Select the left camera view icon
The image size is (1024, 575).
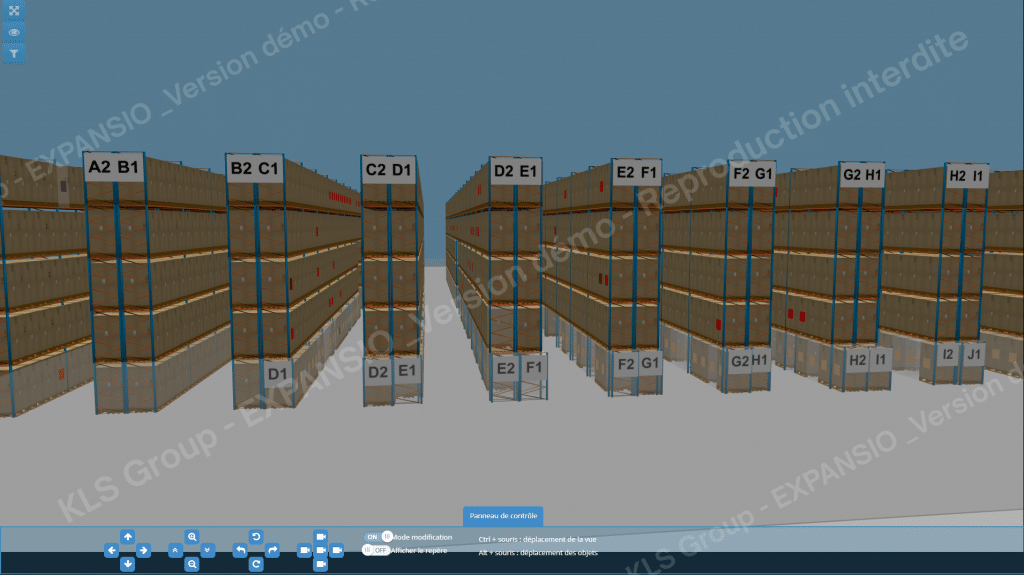(x=304, y=551)
